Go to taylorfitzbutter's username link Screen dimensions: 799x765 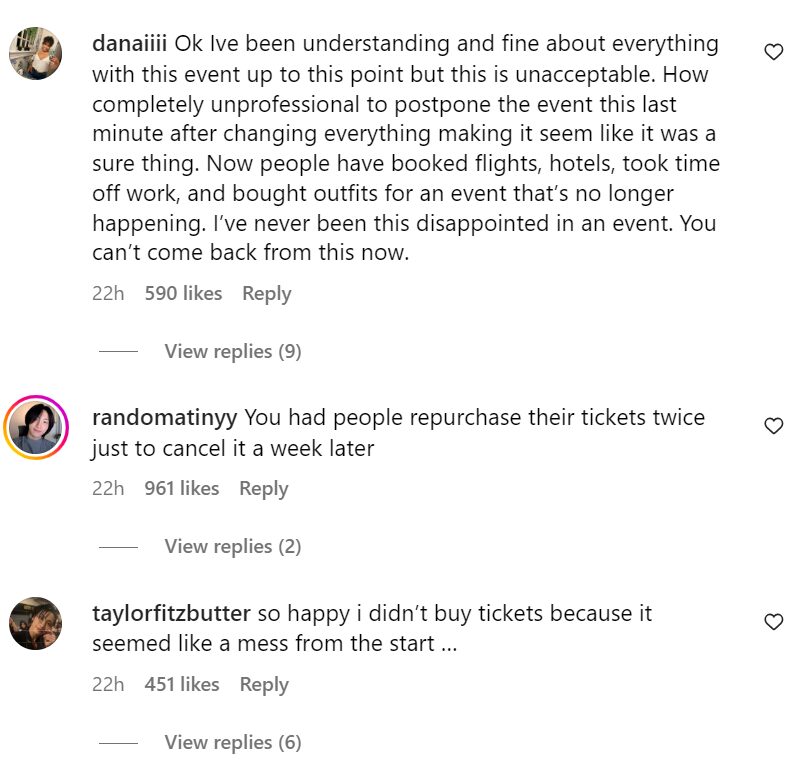pyautogui.click(x=171, y=613)
